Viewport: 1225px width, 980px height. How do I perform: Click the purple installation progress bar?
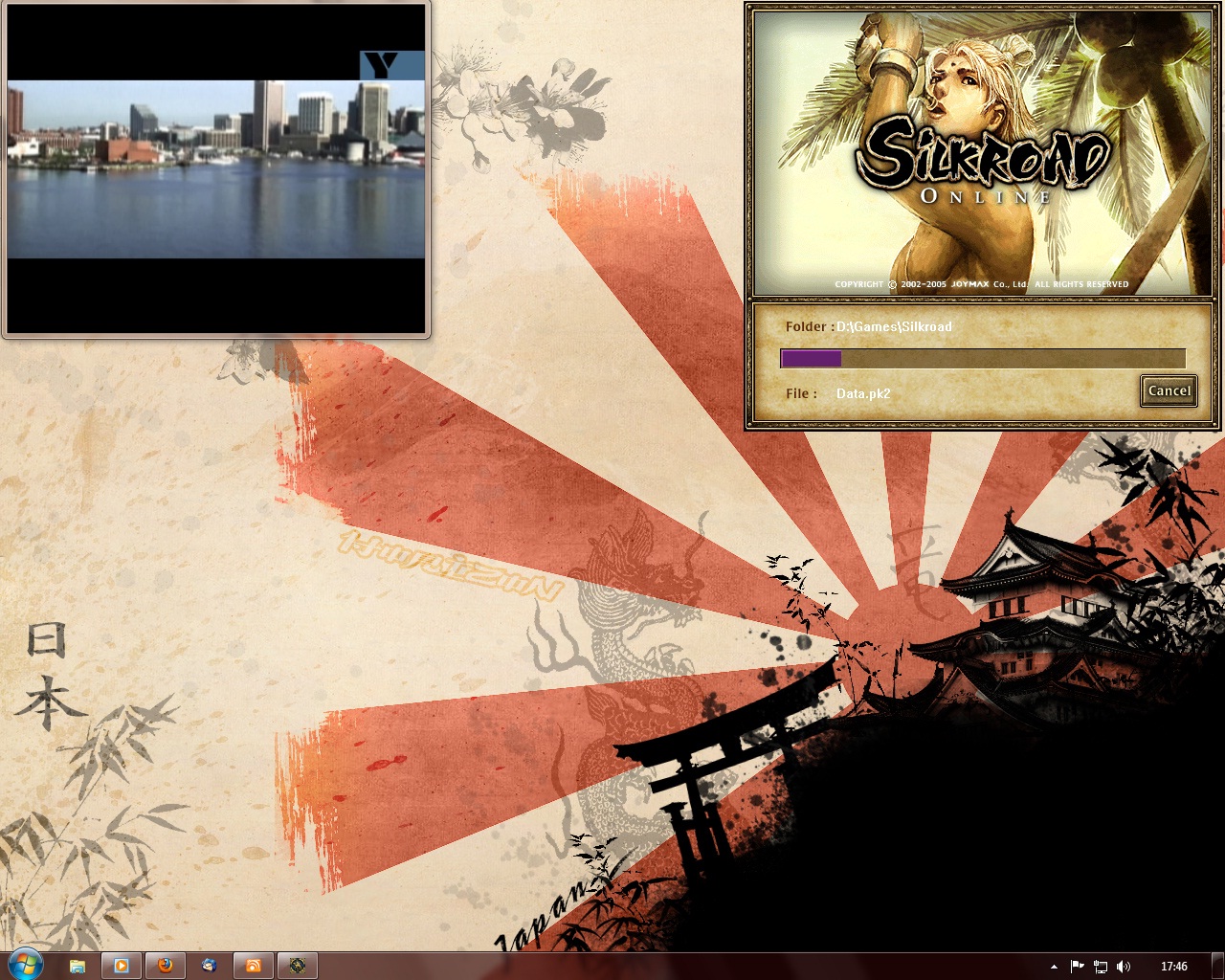pyautogui.click(x=983, y=359)
